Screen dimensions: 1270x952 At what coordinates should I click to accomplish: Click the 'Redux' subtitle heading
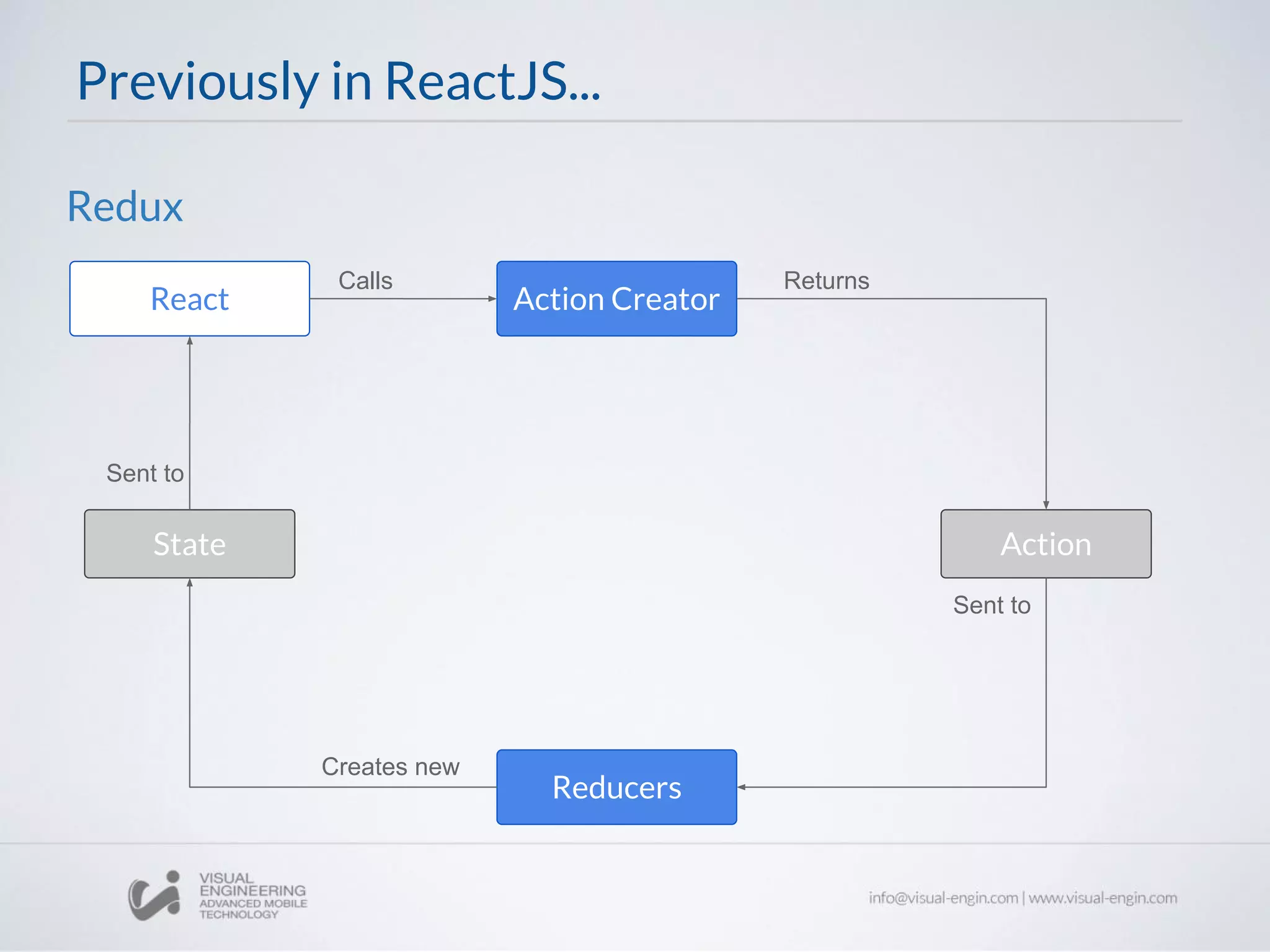(x=125, y=206)
